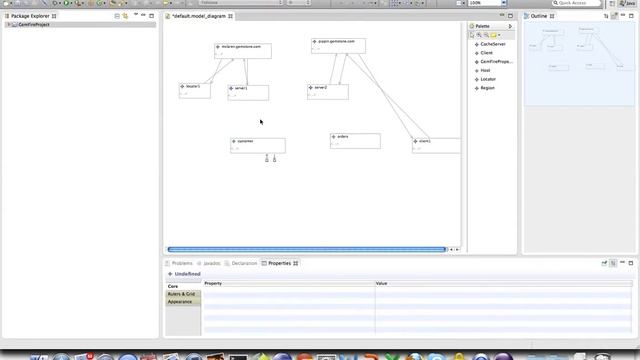Click the Debug icon in toolbar
This screenshot has width=640, height=360.
(54, 3)
